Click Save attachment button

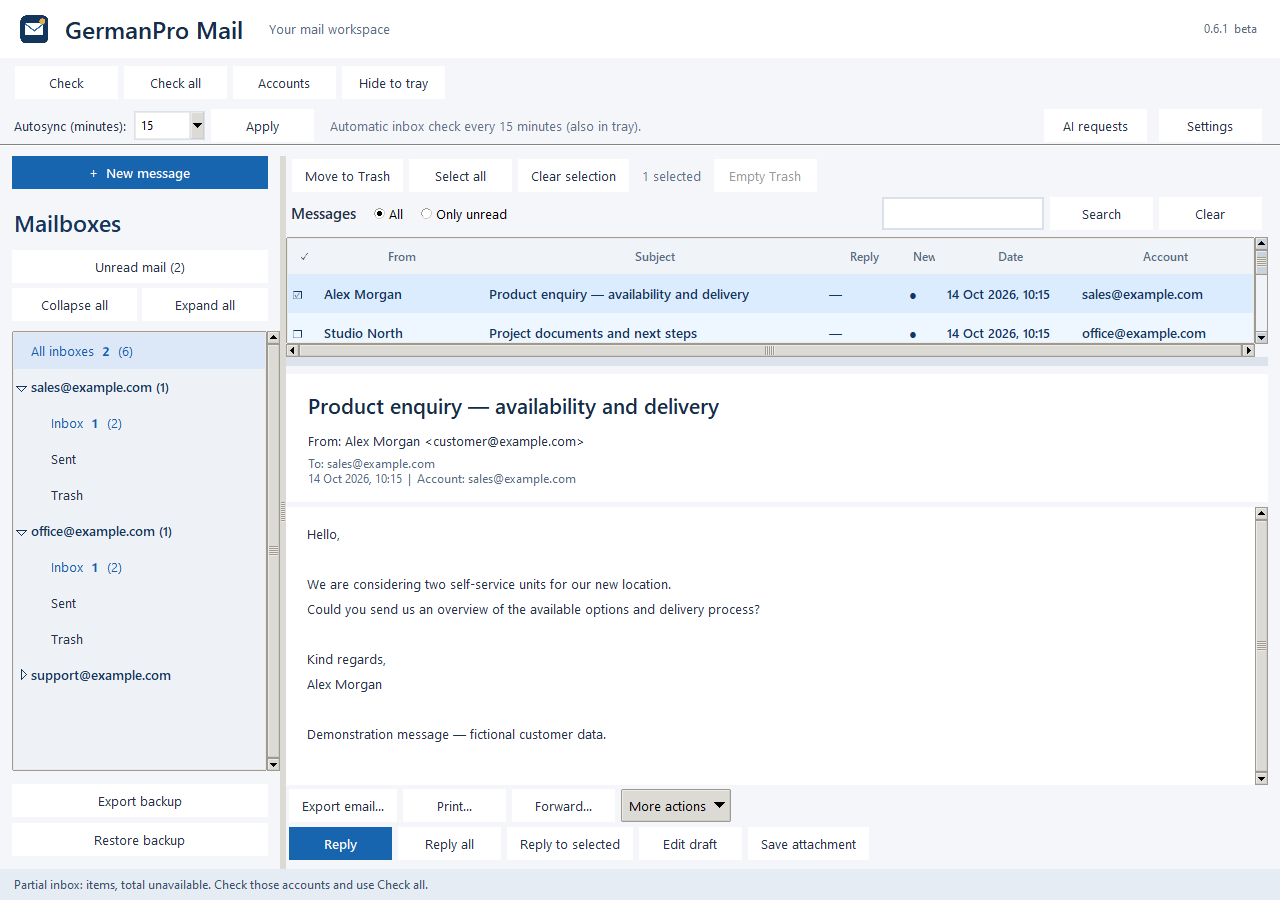click(808, 844)
